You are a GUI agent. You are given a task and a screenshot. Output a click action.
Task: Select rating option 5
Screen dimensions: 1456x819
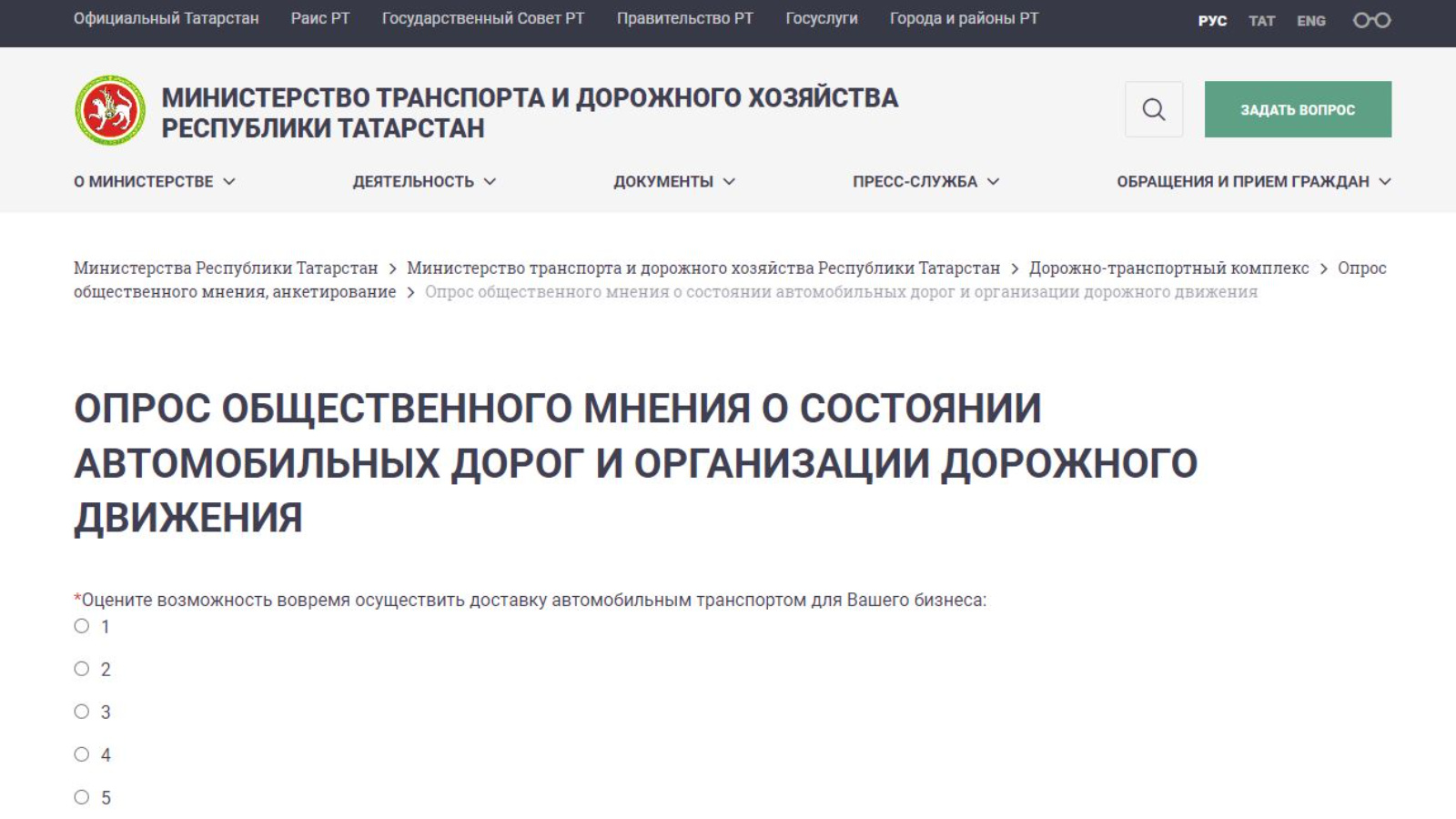pos(82,797)
